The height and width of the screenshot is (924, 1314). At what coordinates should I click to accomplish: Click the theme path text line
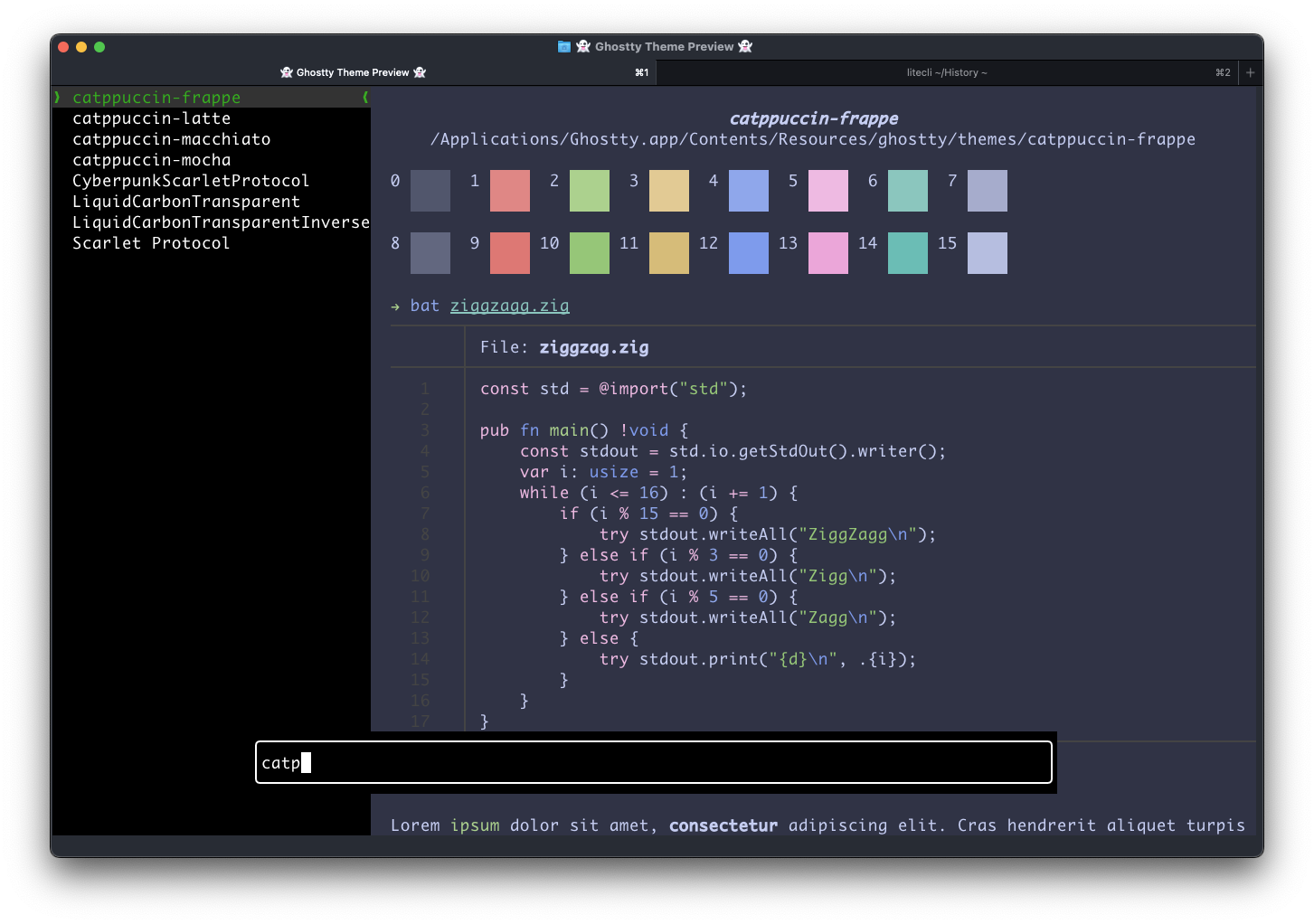tap(813, 139)
